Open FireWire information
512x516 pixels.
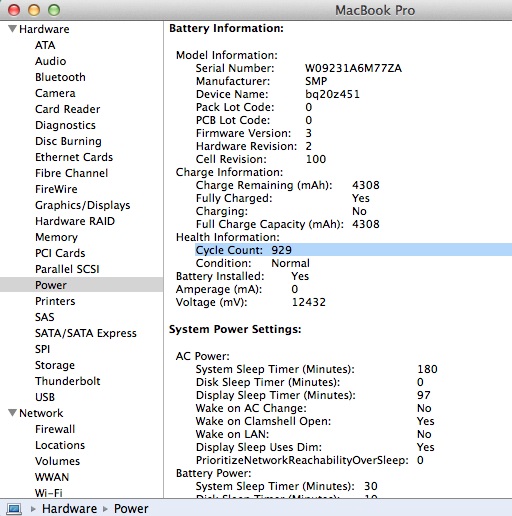[x=56, y=189]
